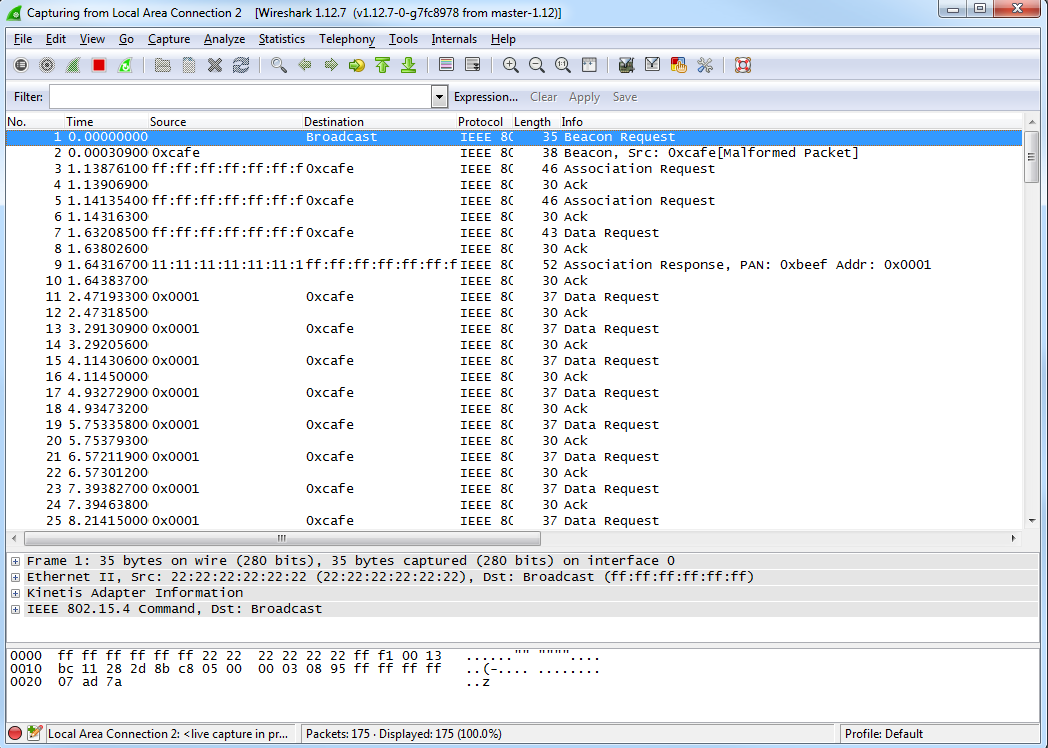Image resolution: width=1048 pixels, height=748 pixels.
Task: Jump to the first packet
Action: 382,66
